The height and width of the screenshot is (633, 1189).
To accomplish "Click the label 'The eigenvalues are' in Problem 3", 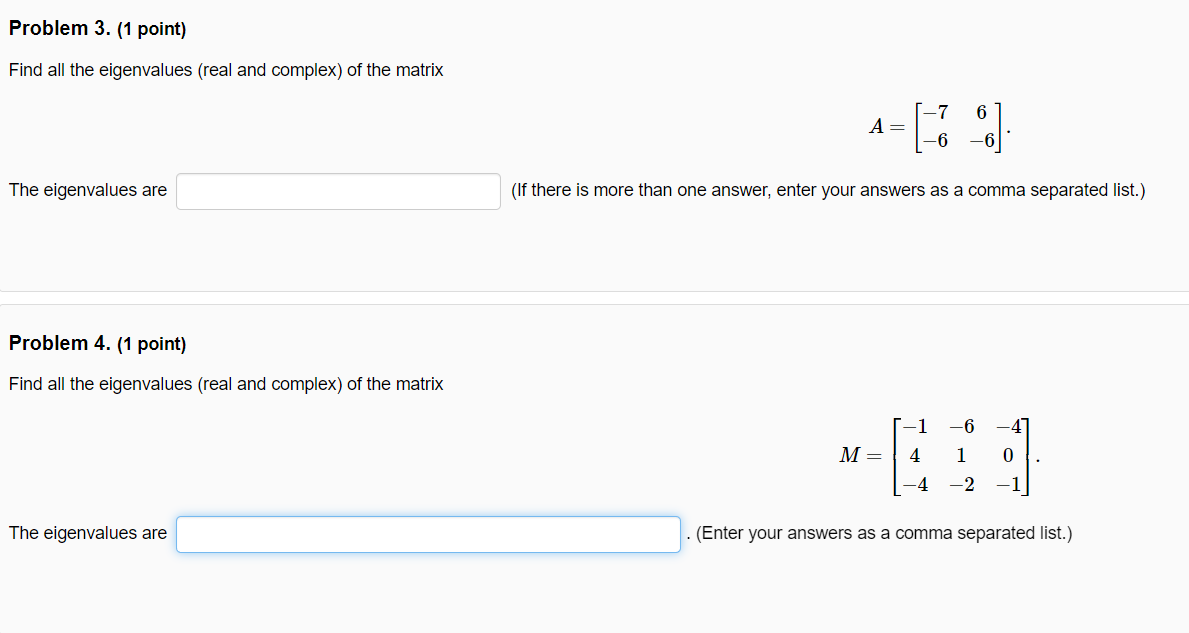I will pos(87,190).
